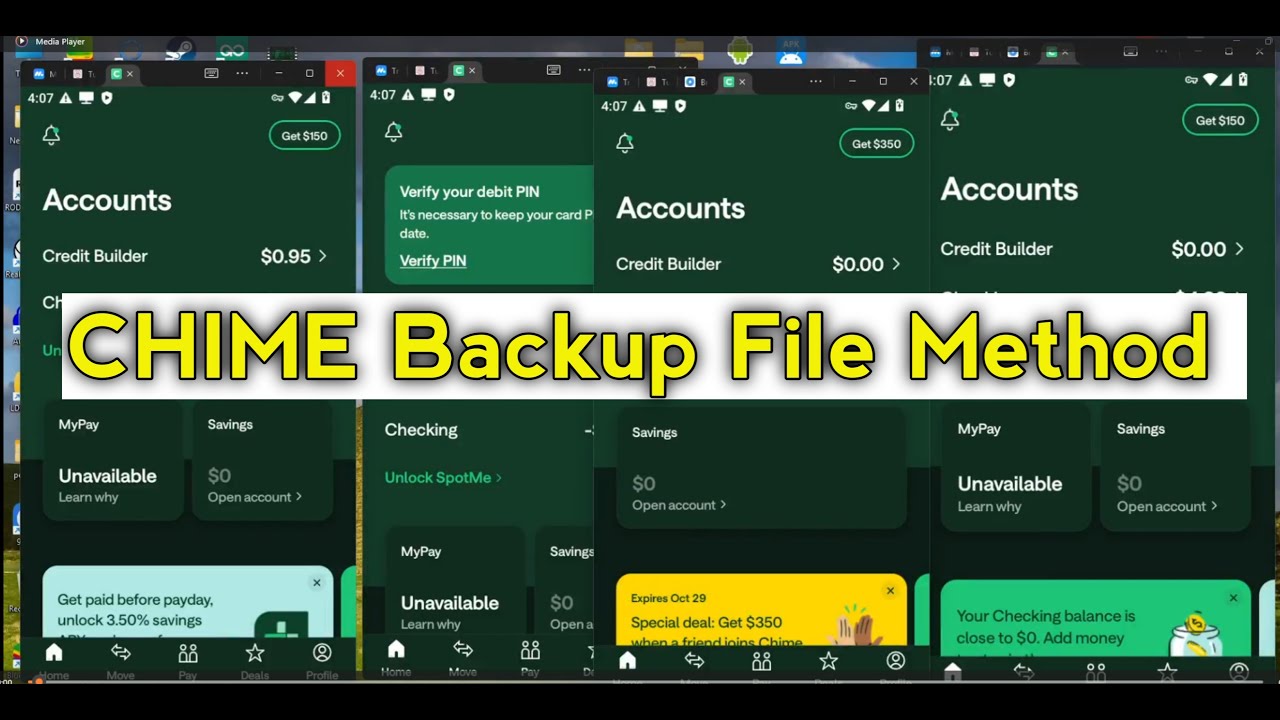The width and height of the screenshot is (1280, 720).
Task: Open Savings Open account link in third window
Action: coord(679,505)
